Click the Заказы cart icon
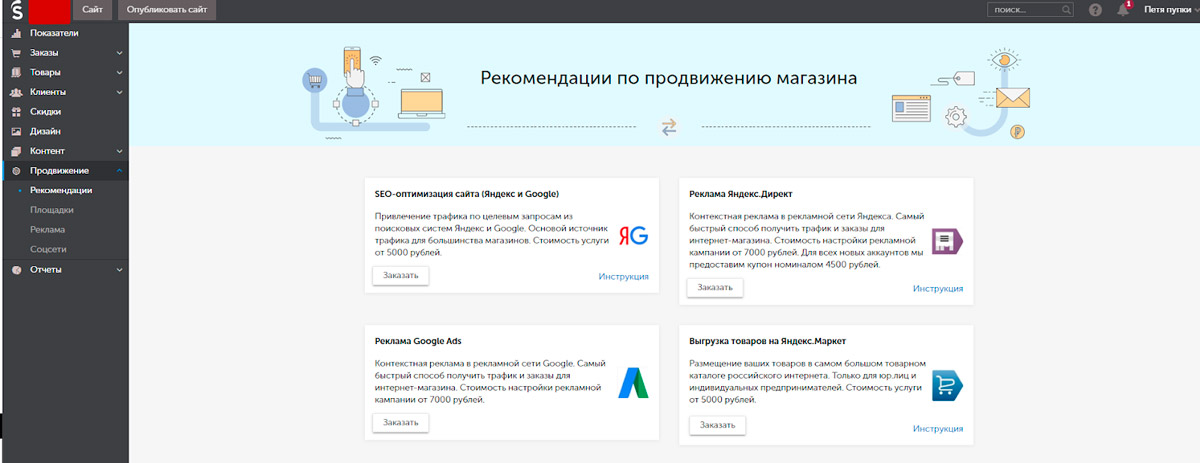The image size is (1200, 463). (x=16, y=52)
